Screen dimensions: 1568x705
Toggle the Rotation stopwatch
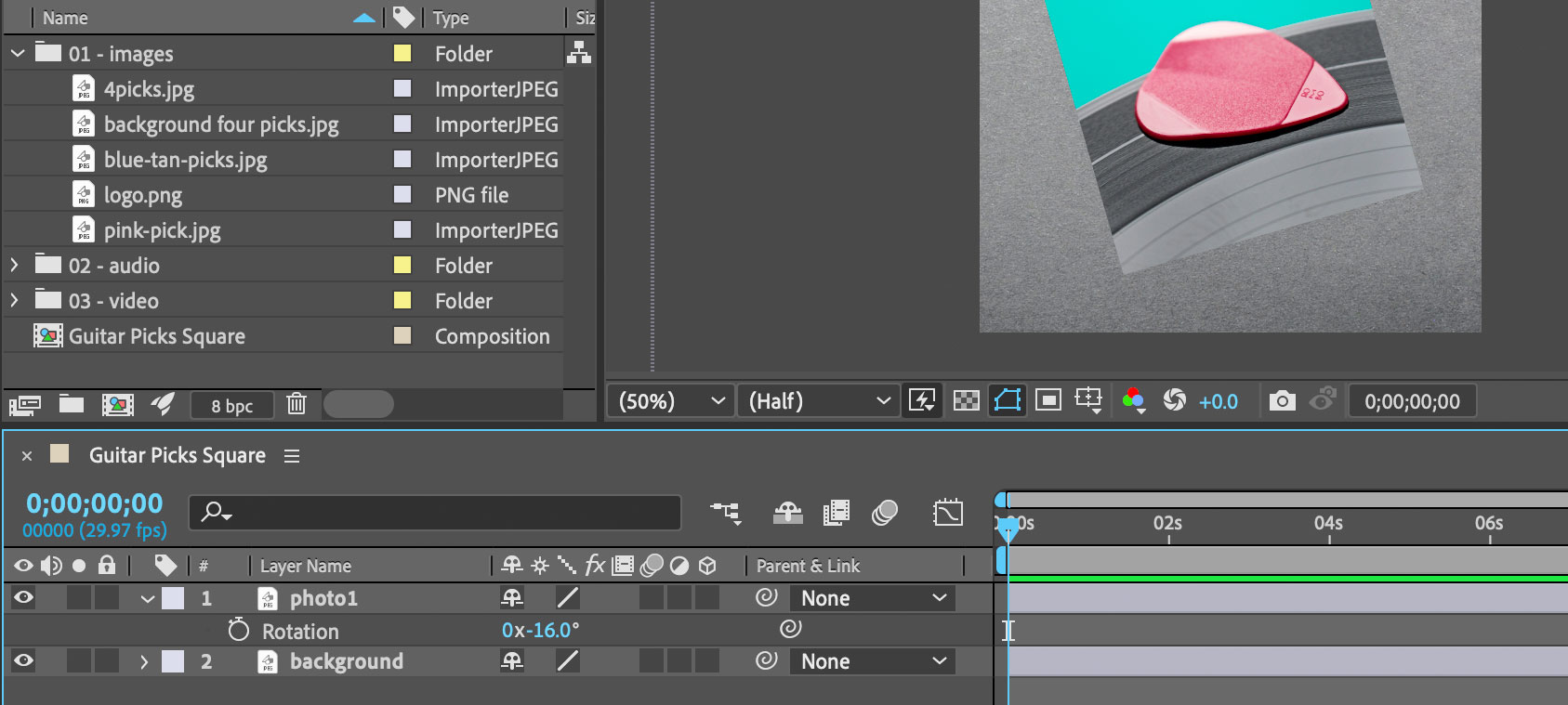[x=239, y=630]
